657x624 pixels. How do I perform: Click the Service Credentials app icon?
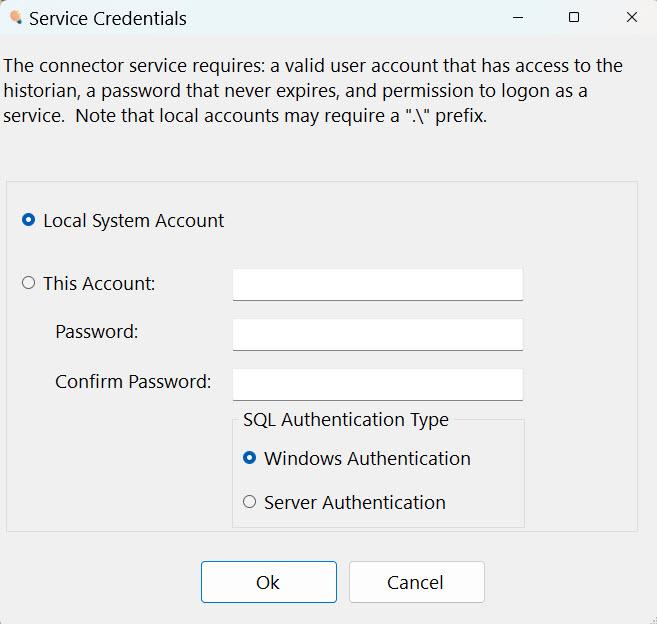click(x=16, y=18)
